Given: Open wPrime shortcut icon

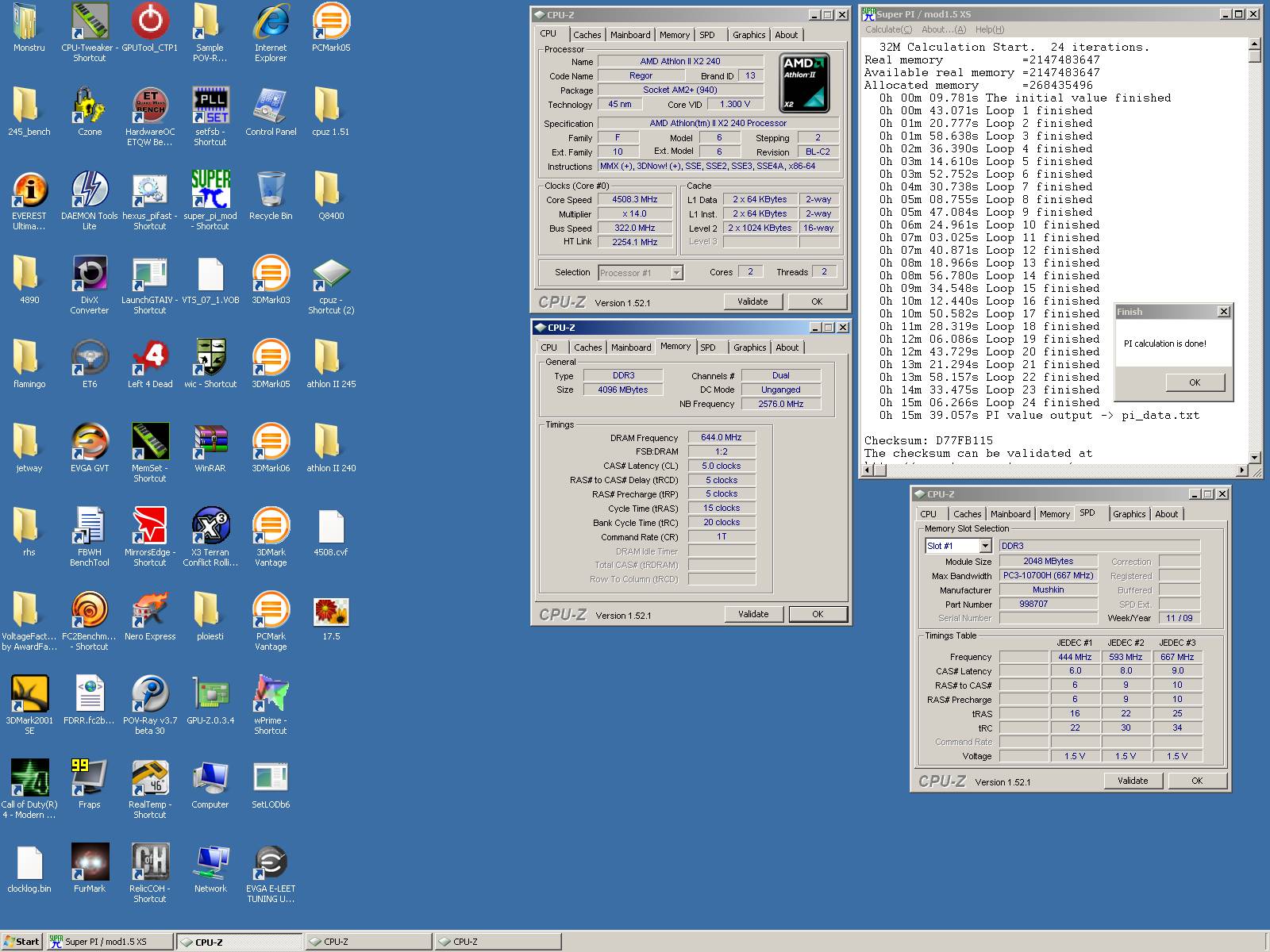Looking at the screenshot, I should 271,695.
